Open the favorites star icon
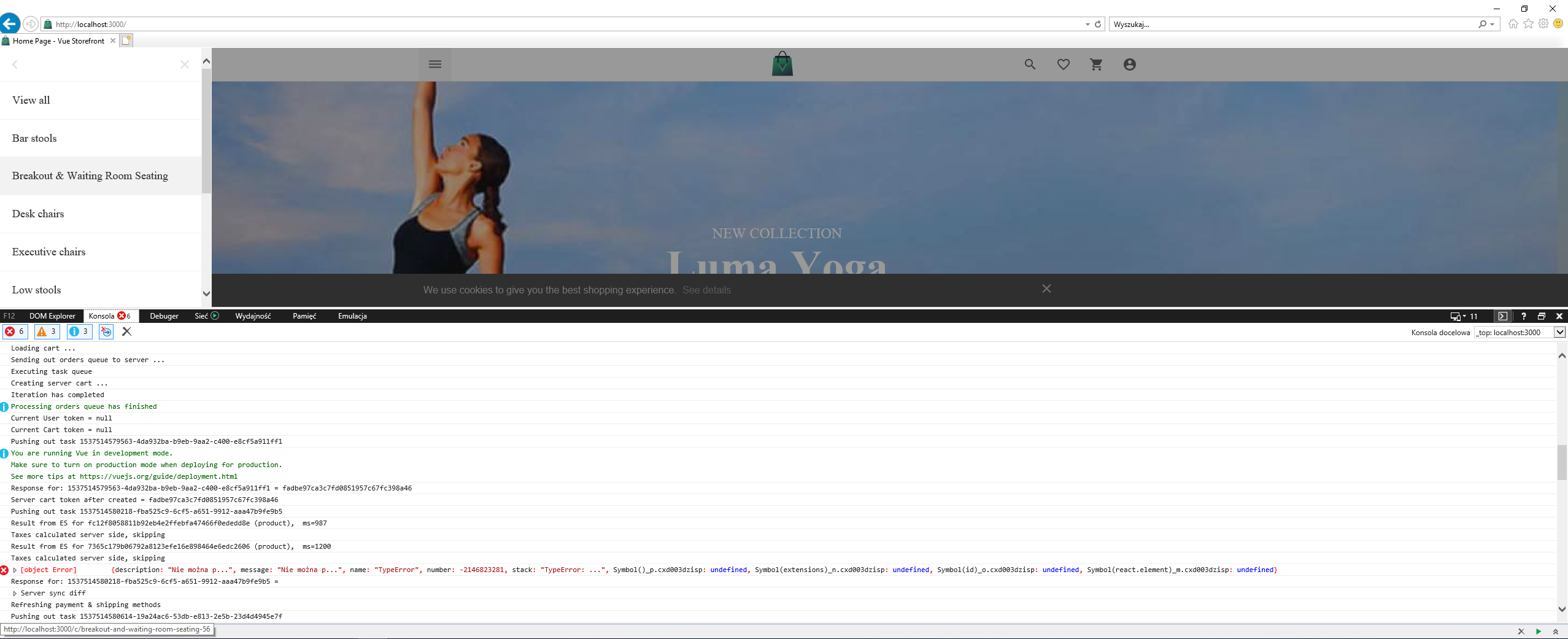1568x639 pixels. click(x=1528, y=24)
